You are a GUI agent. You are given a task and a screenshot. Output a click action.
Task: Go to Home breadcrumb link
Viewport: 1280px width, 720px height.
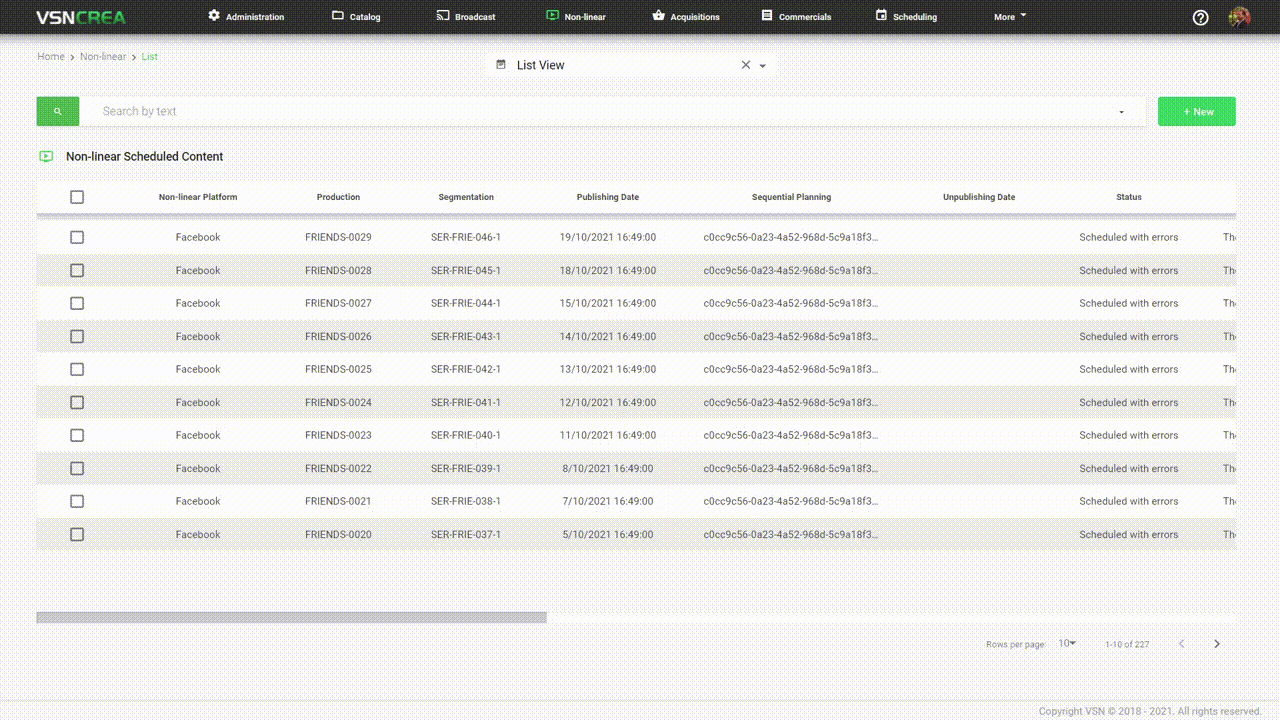(51, 57)
